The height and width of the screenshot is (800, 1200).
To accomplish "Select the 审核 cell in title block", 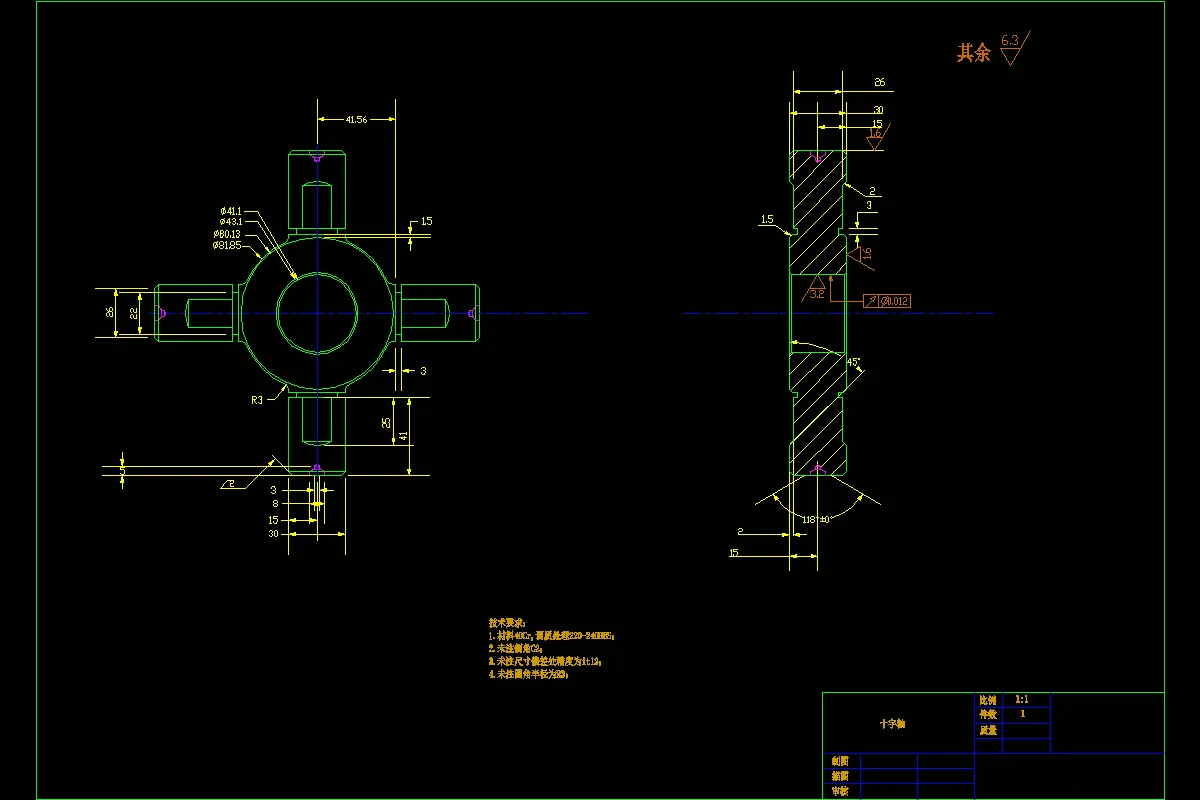I will (841, 791).
